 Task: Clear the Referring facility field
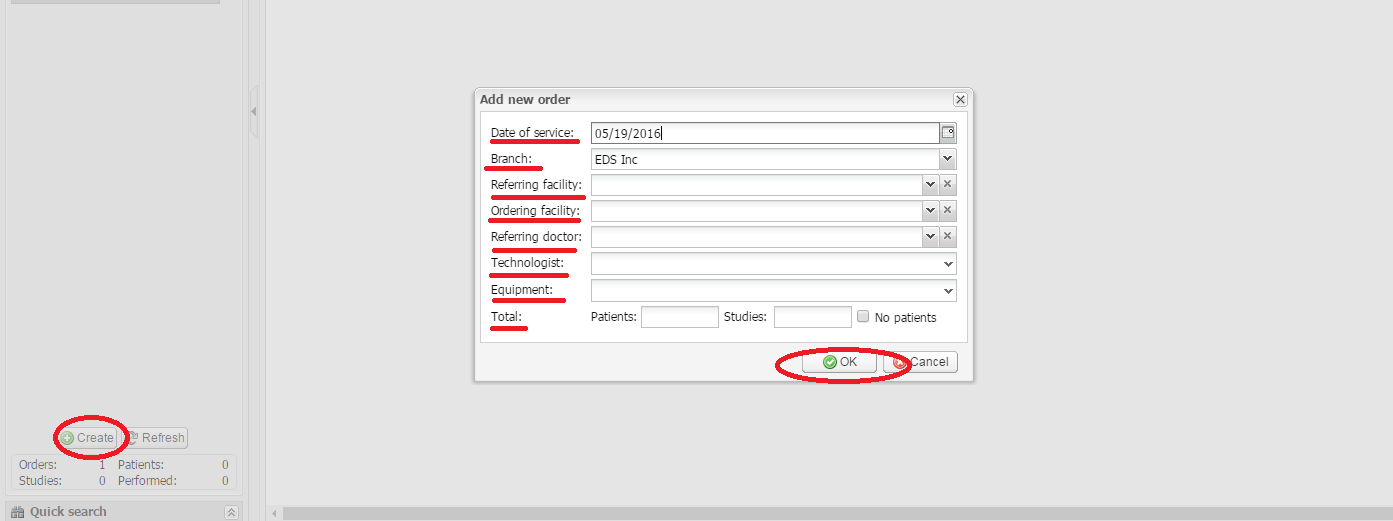pyautogui.click(x=948, y=184)
